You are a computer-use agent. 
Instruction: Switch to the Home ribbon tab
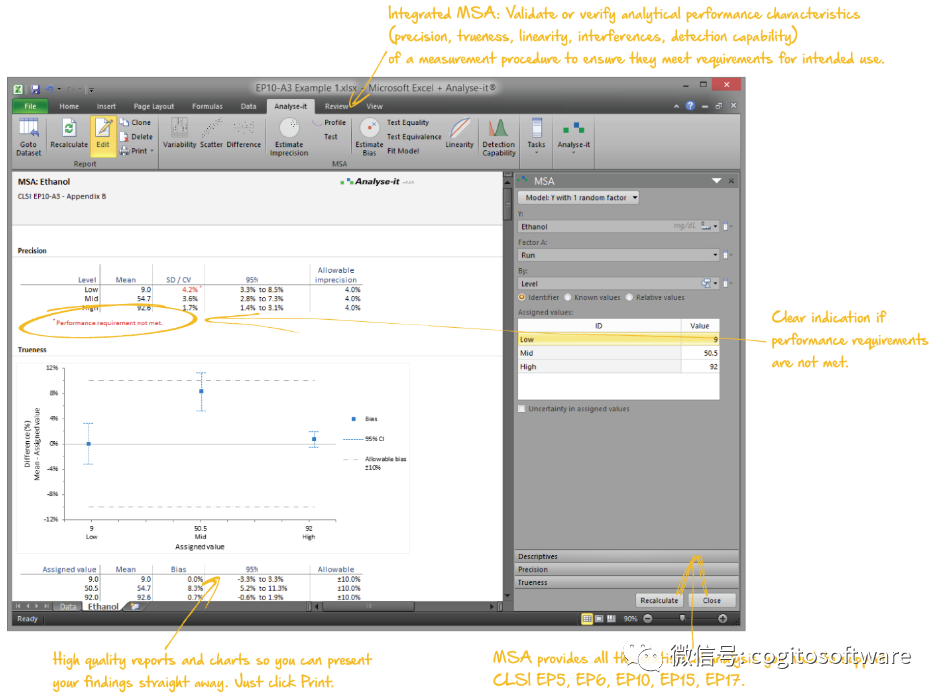pyautogui.click(x=69, y=106)
